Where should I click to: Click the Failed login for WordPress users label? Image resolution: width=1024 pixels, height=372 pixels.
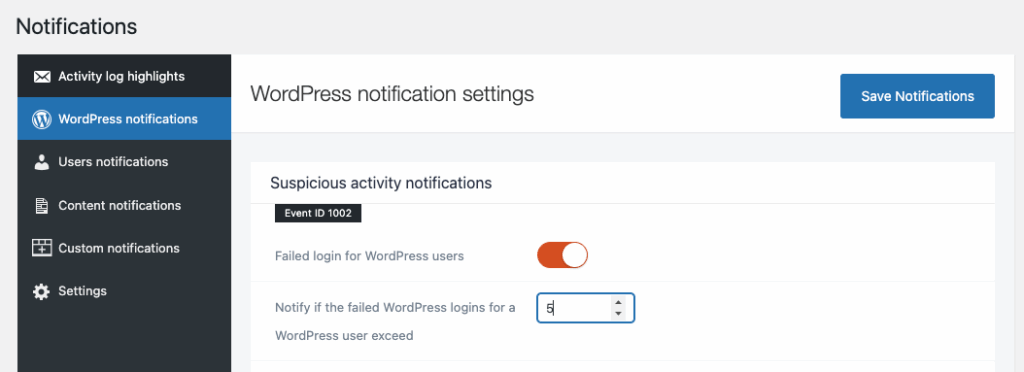[369, 256]
